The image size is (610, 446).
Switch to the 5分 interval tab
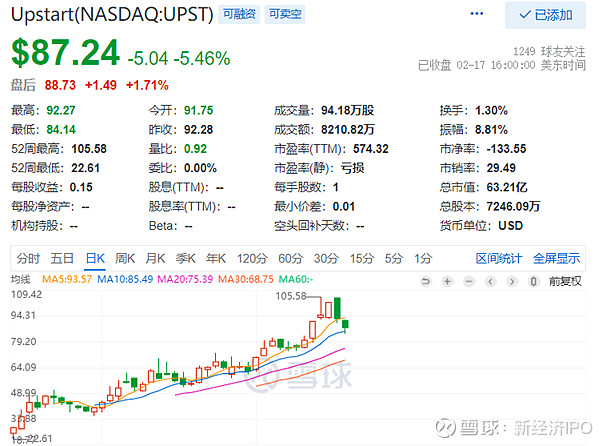click(x=393, y=258)
